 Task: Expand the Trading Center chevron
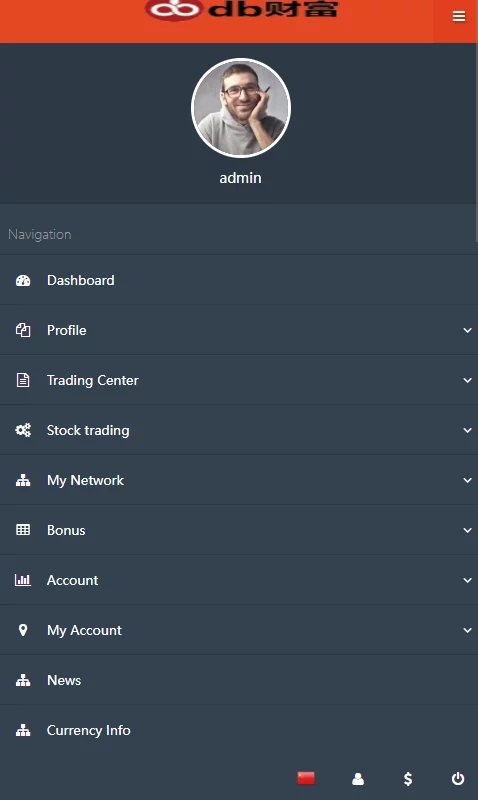(x=467, y=380)
